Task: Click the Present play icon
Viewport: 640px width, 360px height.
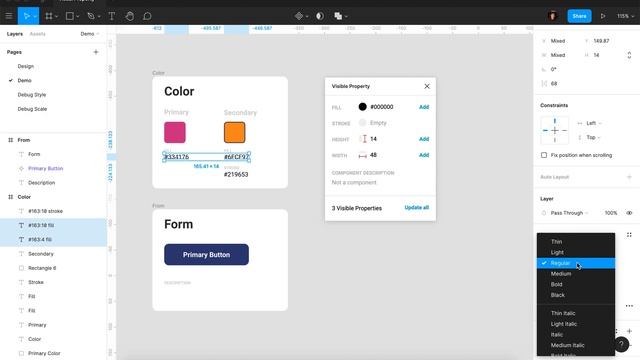Action: 602,16
